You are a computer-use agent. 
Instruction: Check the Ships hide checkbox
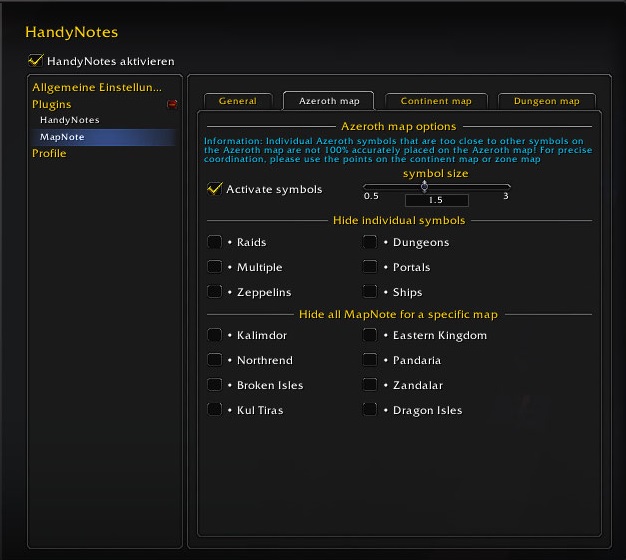click(370, 292)
